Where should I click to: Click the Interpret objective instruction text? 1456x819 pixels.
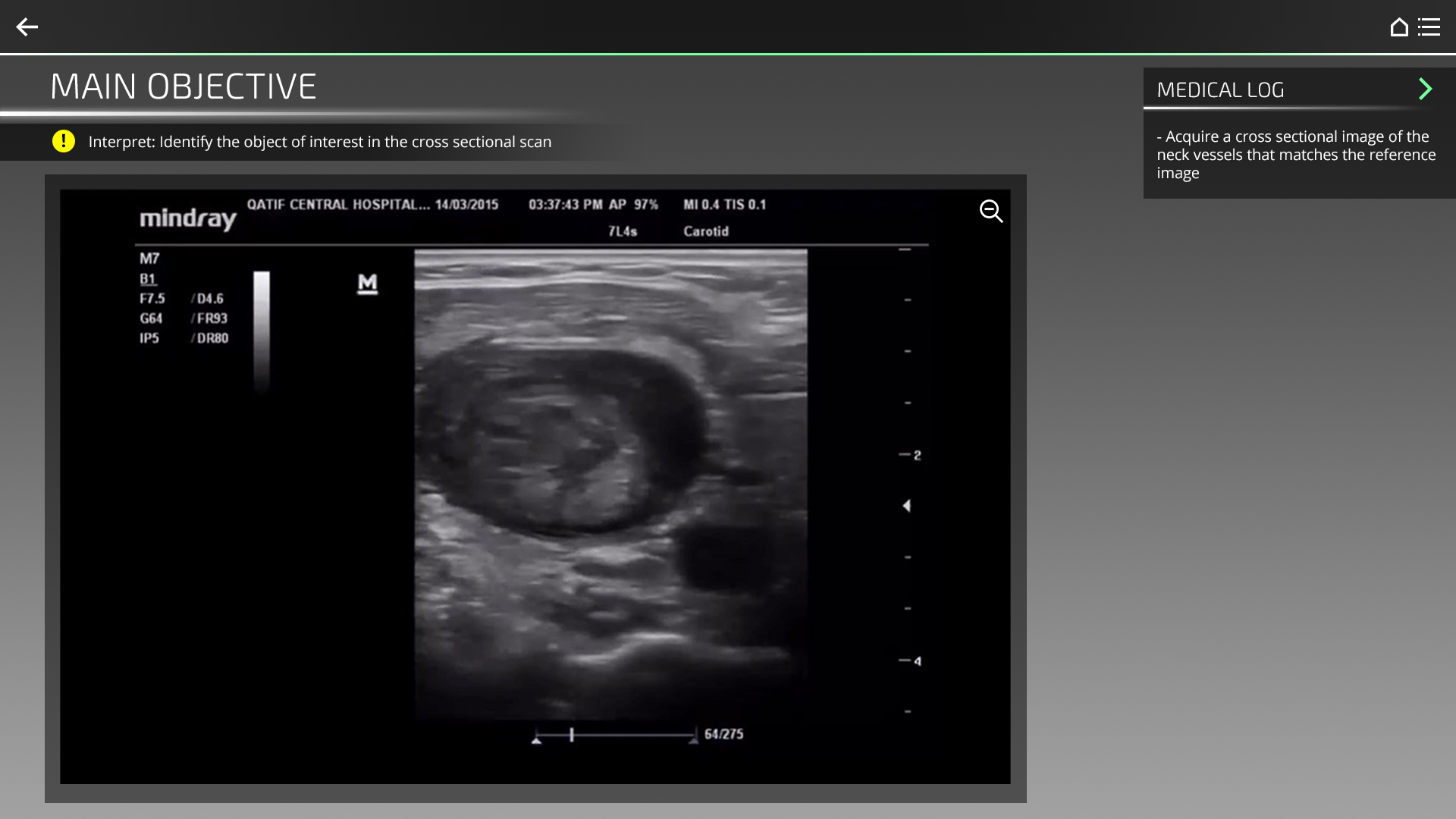(319, 142)
